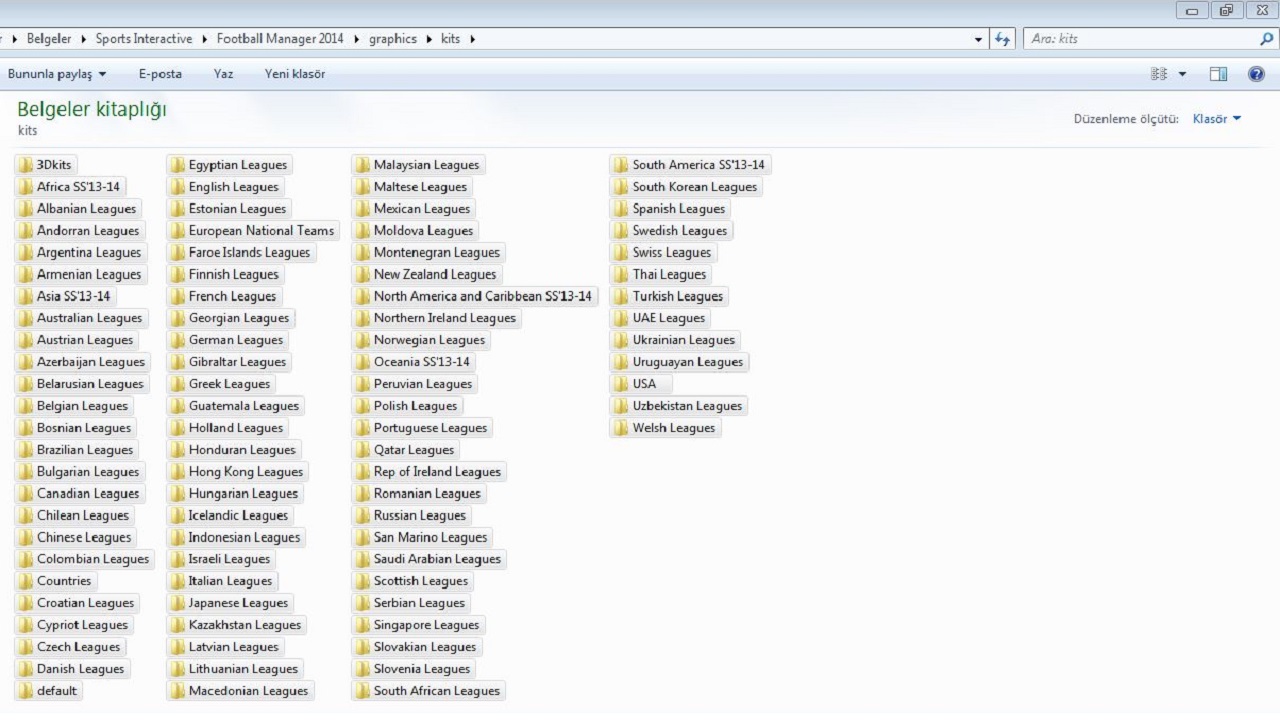Viewport: 1280px width, 720px height.
Task: Click the Egyptian Leagues folder icon
Action: point(177,165)
